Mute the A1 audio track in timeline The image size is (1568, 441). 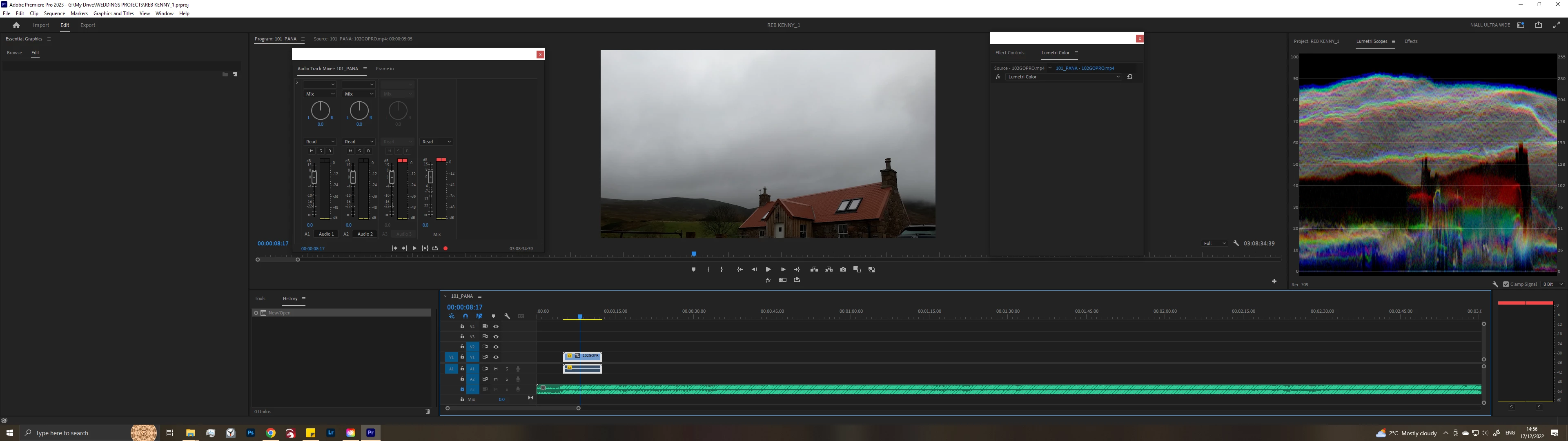coord(495,368)
